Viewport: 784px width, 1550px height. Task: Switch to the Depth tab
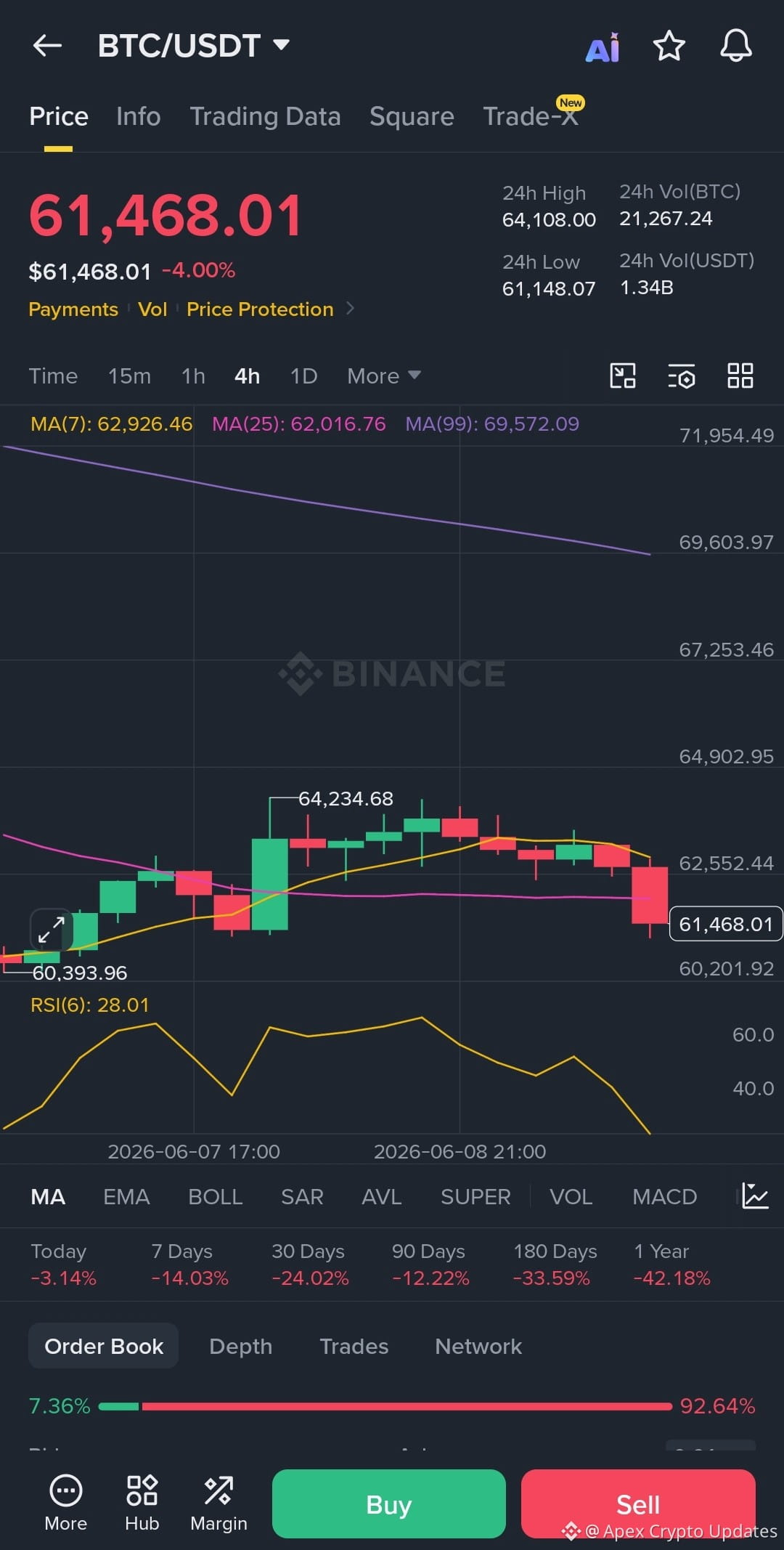pos(240,1346)
